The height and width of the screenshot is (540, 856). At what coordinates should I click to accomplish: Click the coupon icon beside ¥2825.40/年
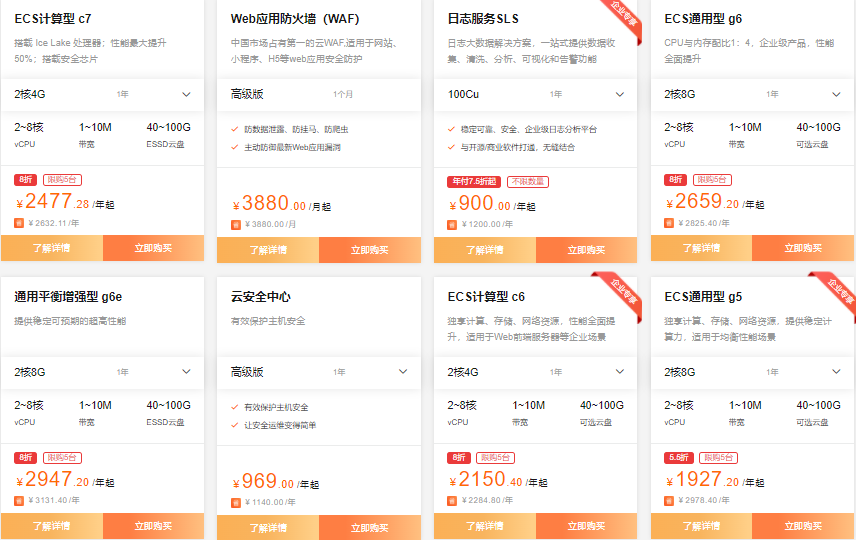[669, 223]
